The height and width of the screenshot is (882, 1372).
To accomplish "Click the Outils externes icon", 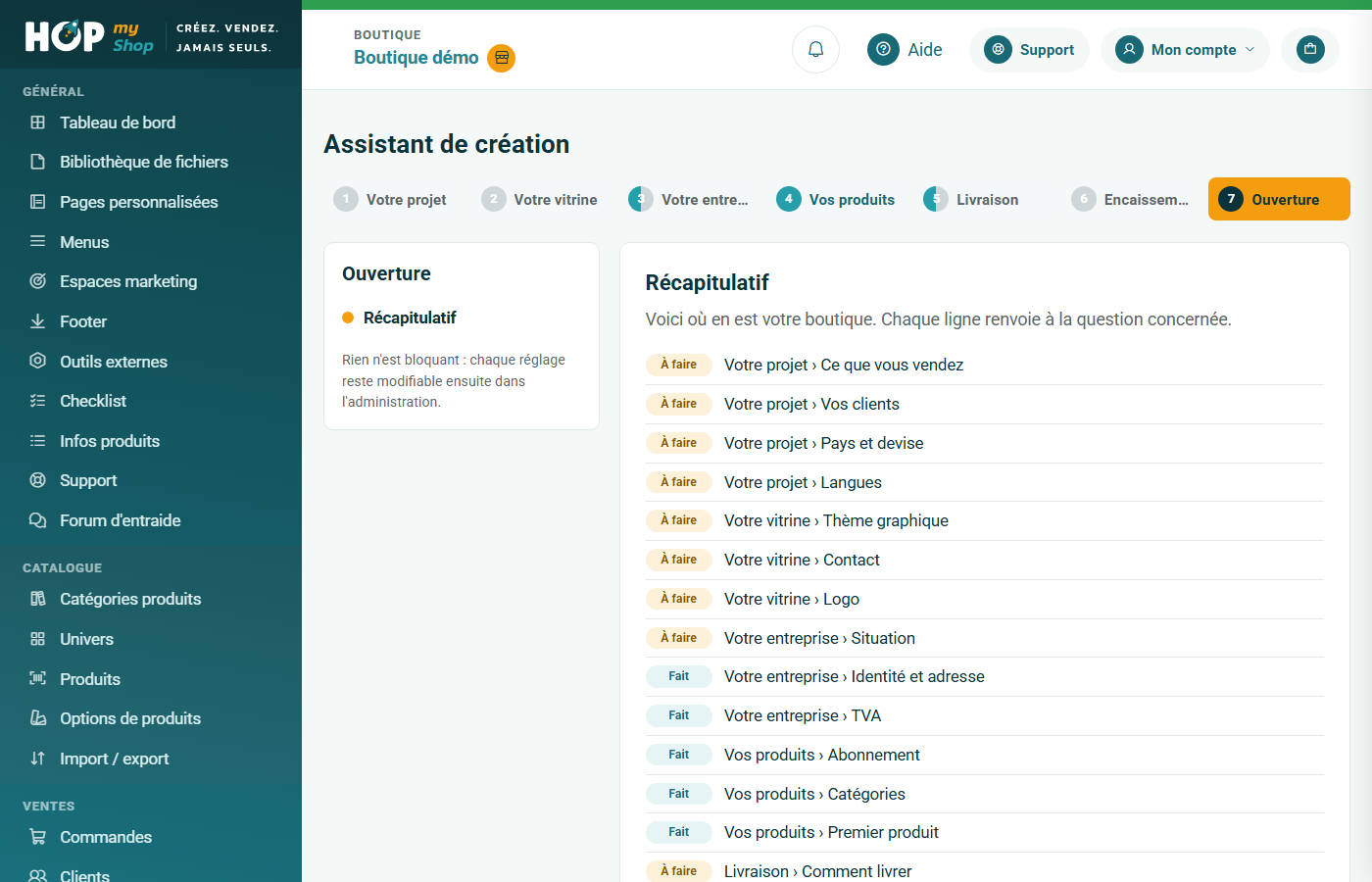I will (x=38, y=361).
